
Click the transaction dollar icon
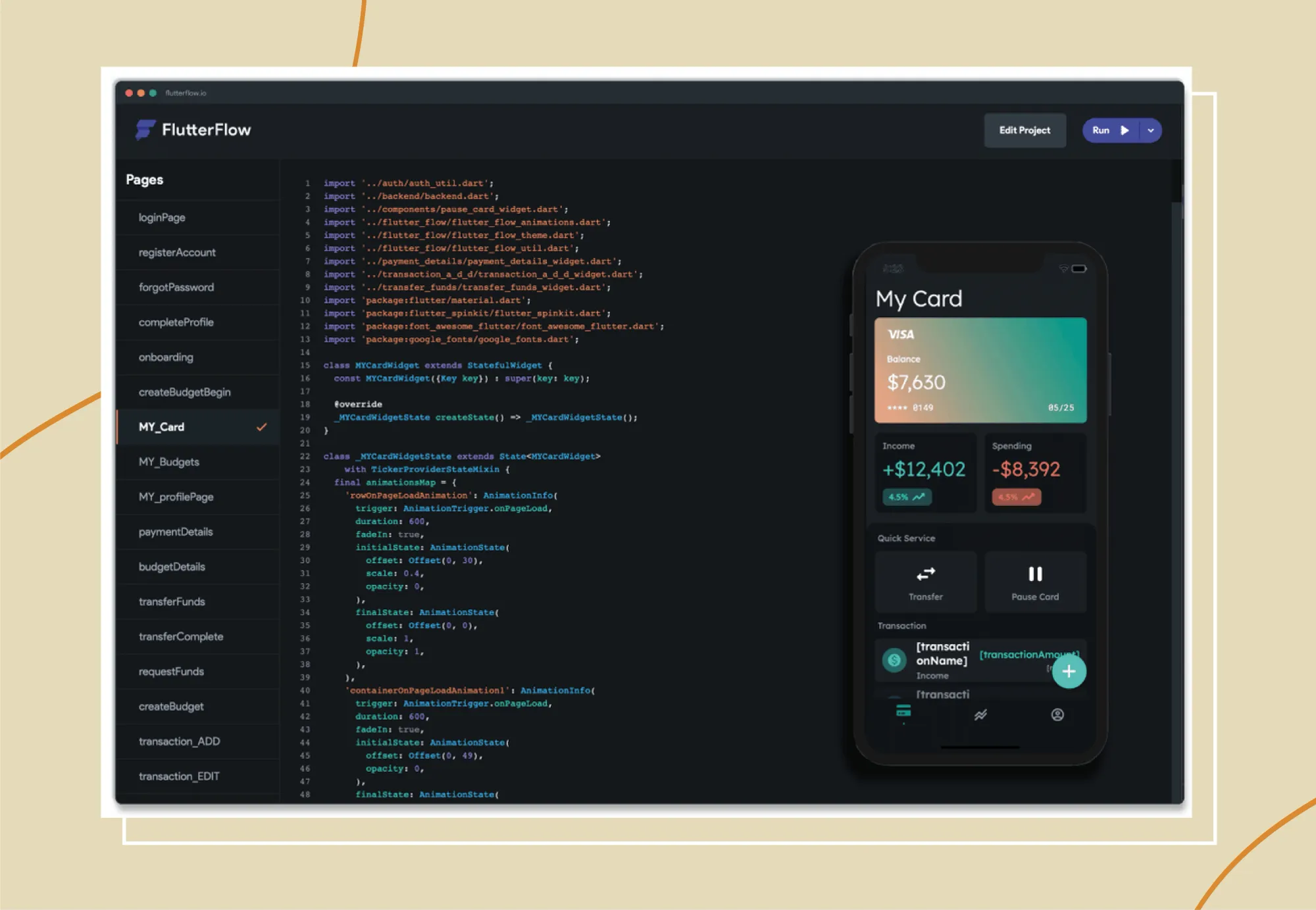click(894, 660)
